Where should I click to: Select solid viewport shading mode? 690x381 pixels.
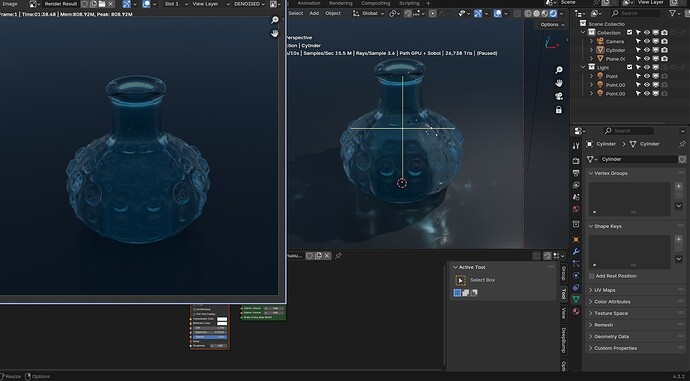pyautogui.click(x=536, y=14)
